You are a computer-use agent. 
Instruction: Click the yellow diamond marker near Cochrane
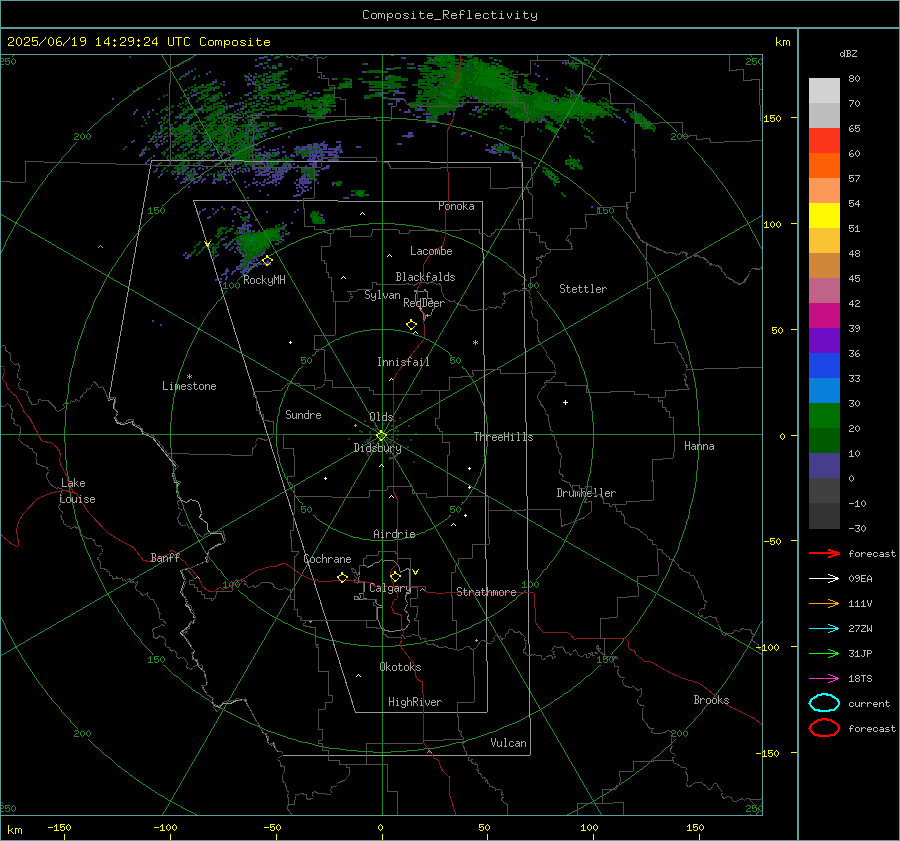[x=342, y=577]
